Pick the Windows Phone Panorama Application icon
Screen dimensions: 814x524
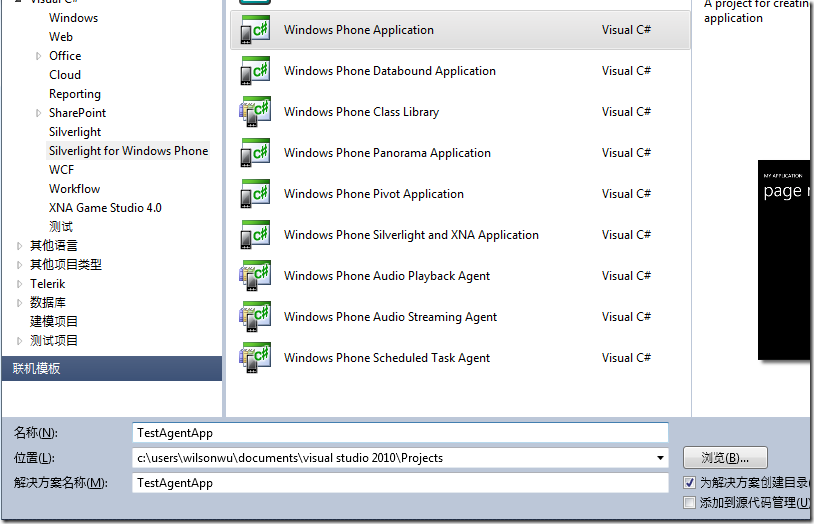click(255, 153)
